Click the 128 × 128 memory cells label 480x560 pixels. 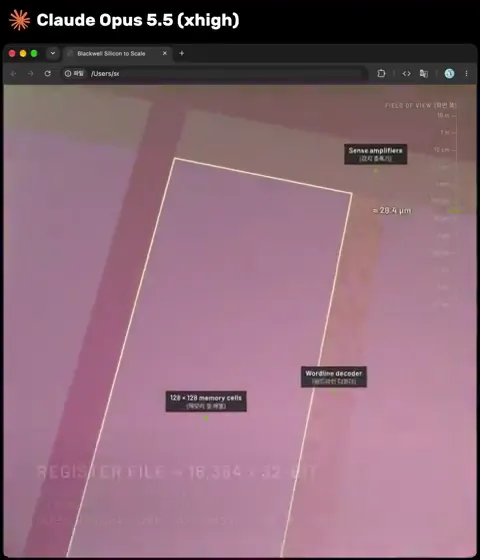click(x=206, y=401)
